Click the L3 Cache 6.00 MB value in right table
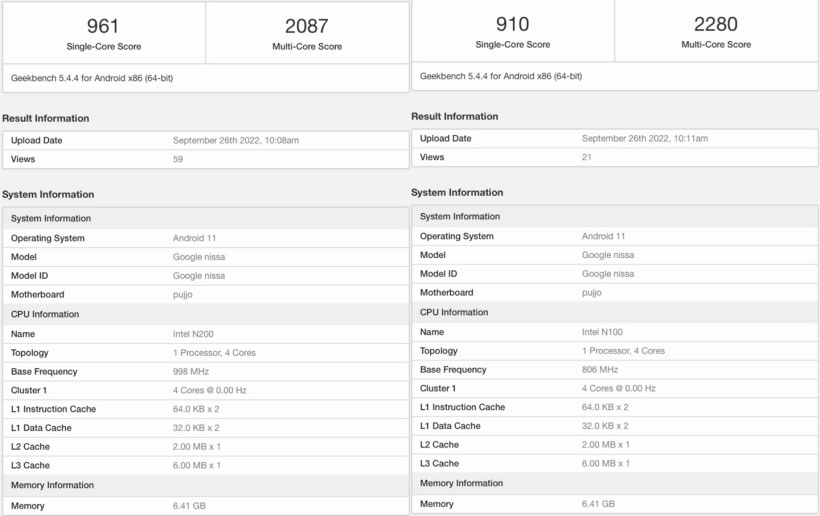Viewport: 820px width, 516px height. pos(605,463)
